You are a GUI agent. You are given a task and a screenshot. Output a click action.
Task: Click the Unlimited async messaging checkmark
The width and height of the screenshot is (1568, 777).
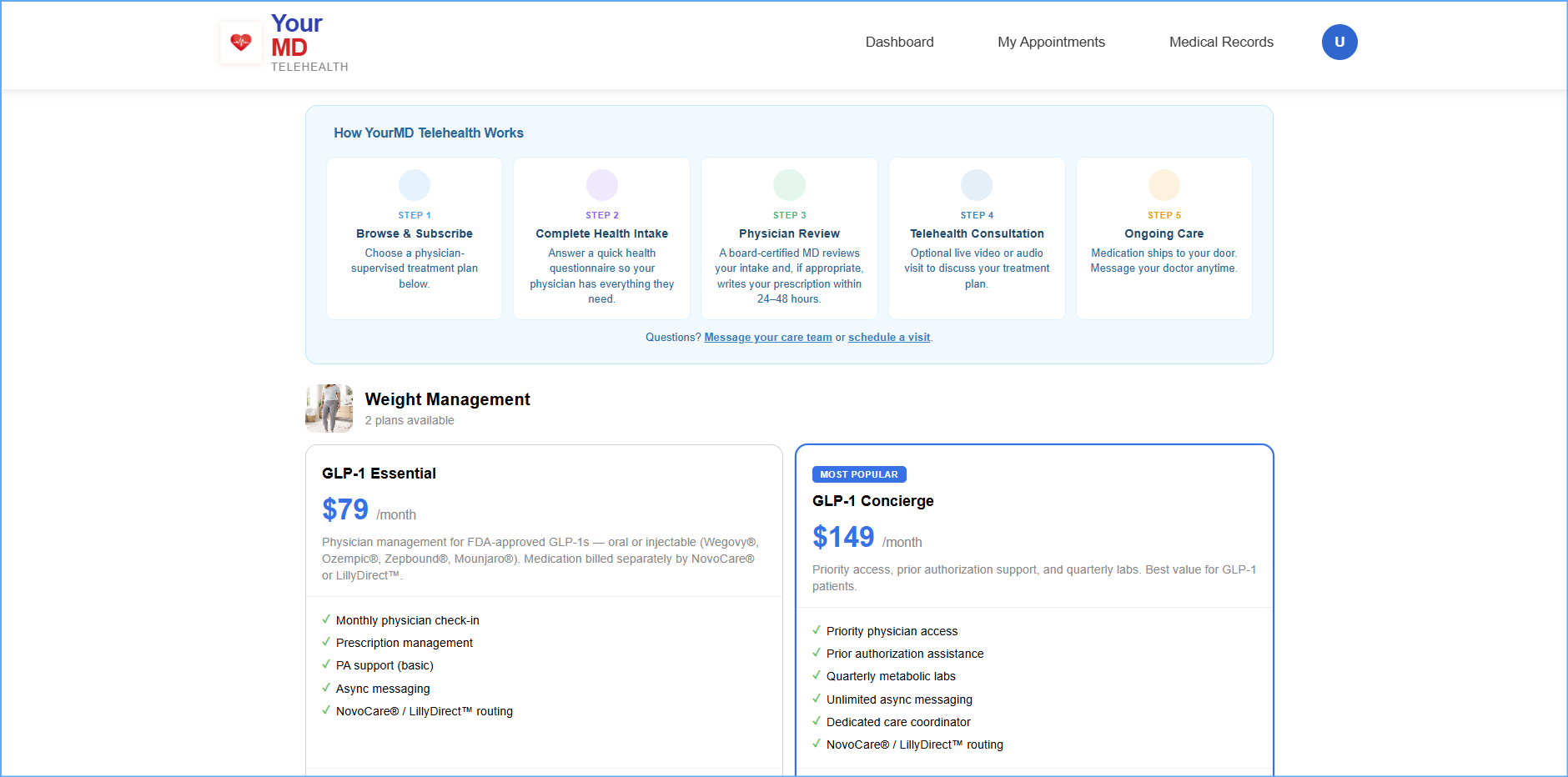pyautogui.click(x=817, y=699)
